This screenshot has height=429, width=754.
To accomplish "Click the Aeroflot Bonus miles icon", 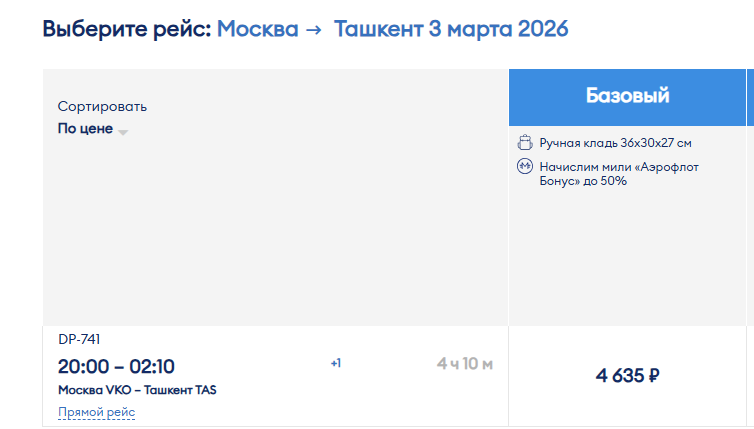I will (525, 166).
